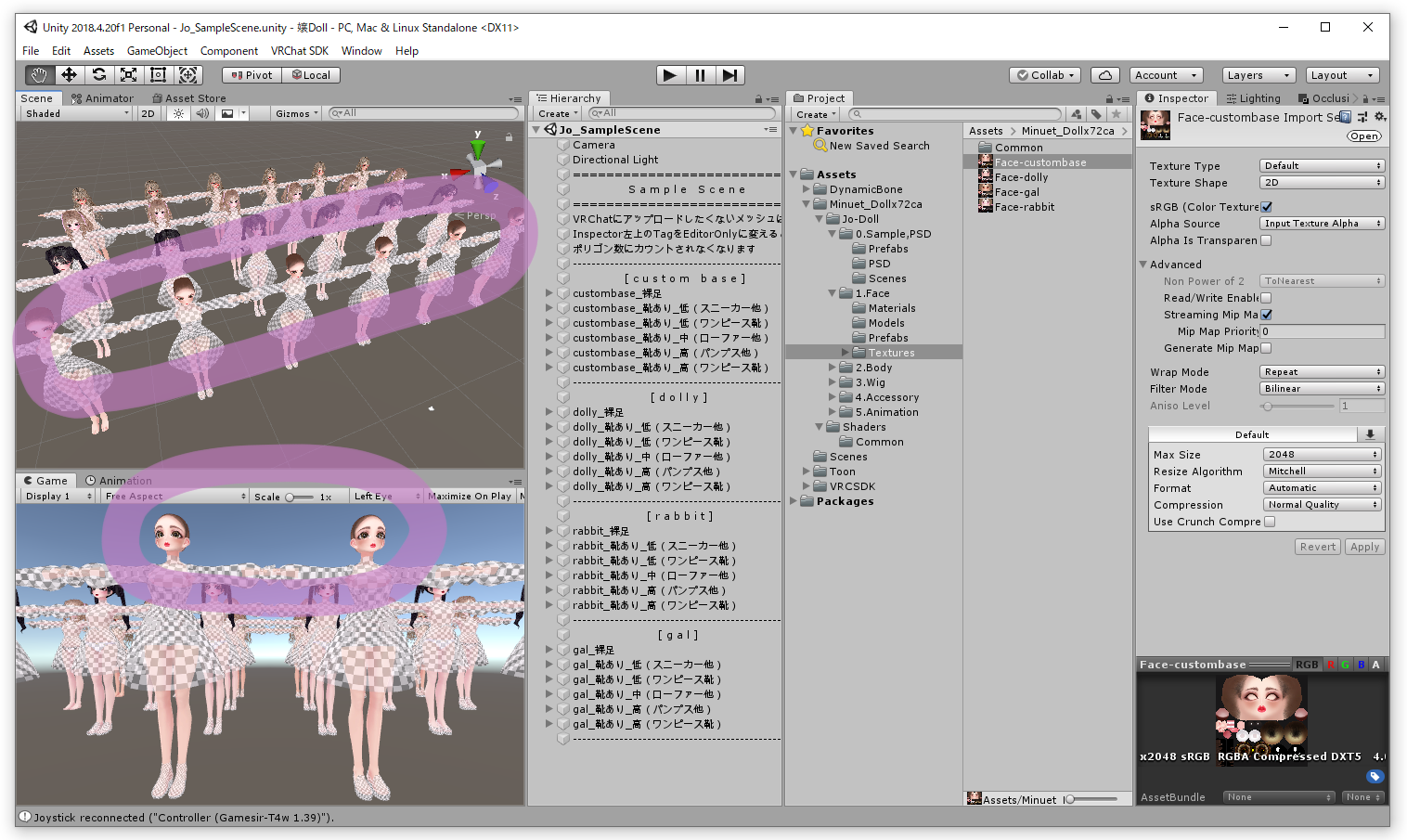1407x840 pixels.
Task: Open Inspector settings gear icon
Action: [1380, 117]
